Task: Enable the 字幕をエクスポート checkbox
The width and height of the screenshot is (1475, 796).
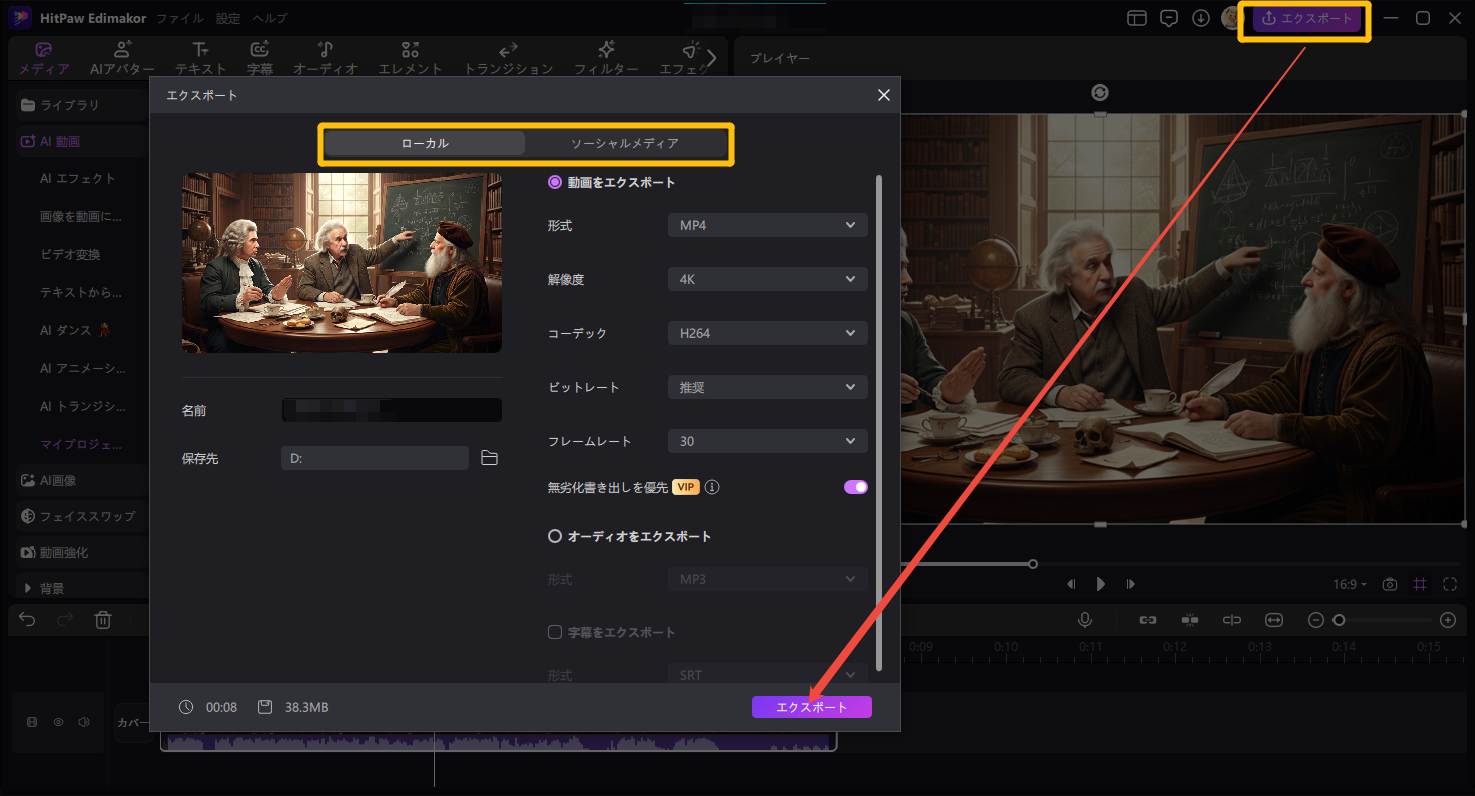Action: coord(555,632)
